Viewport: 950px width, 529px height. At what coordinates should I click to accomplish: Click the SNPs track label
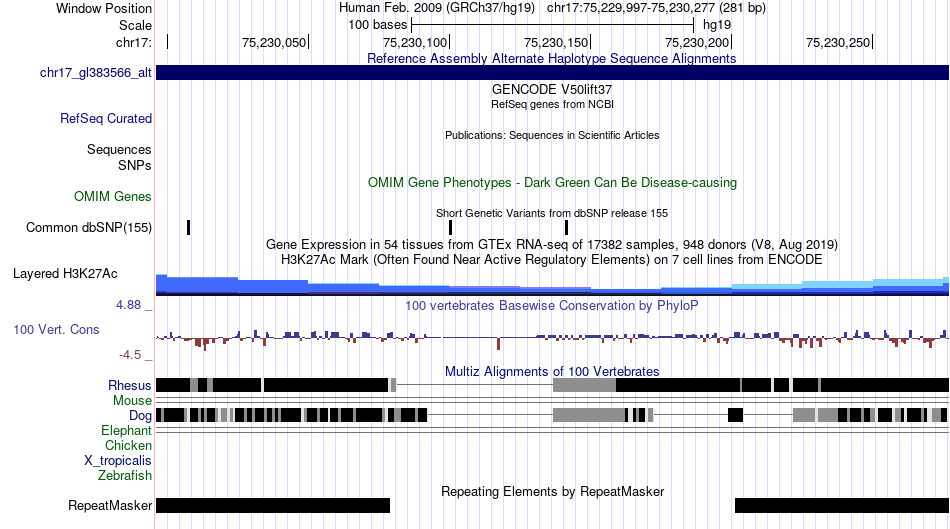tap(135, 165)
